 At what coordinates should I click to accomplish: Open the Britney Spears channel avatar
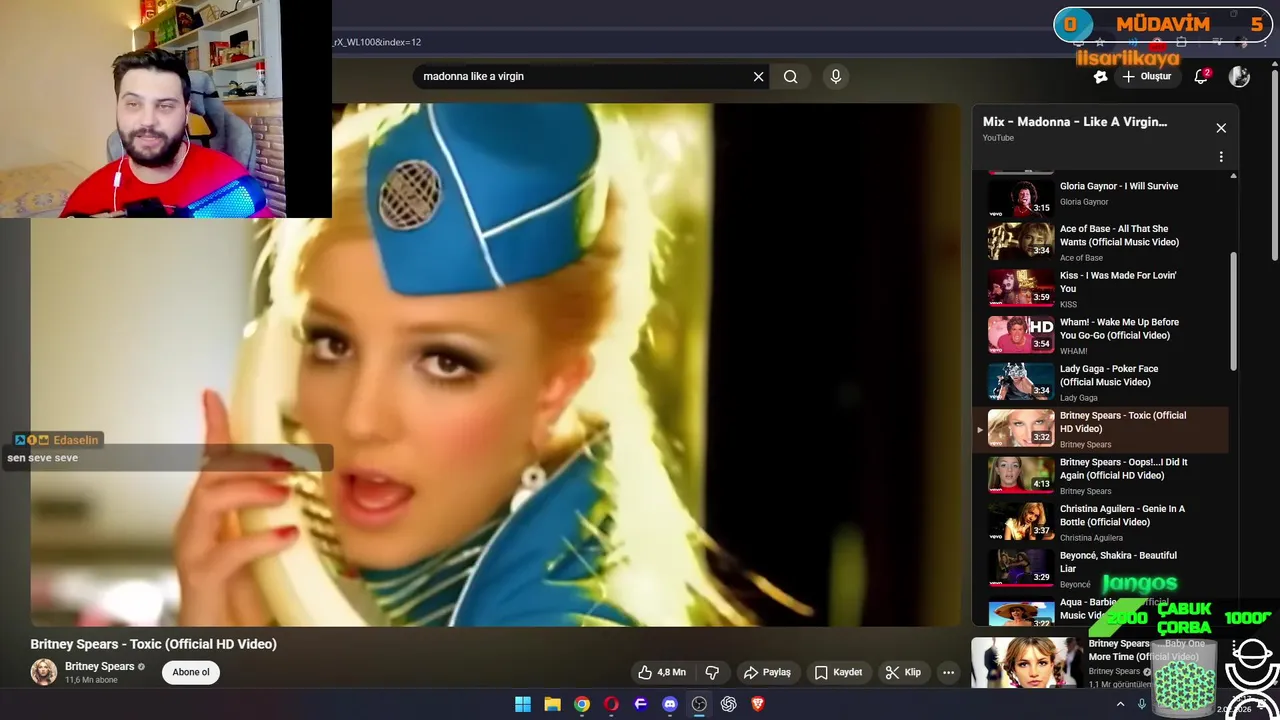click(x=44, y=672)
